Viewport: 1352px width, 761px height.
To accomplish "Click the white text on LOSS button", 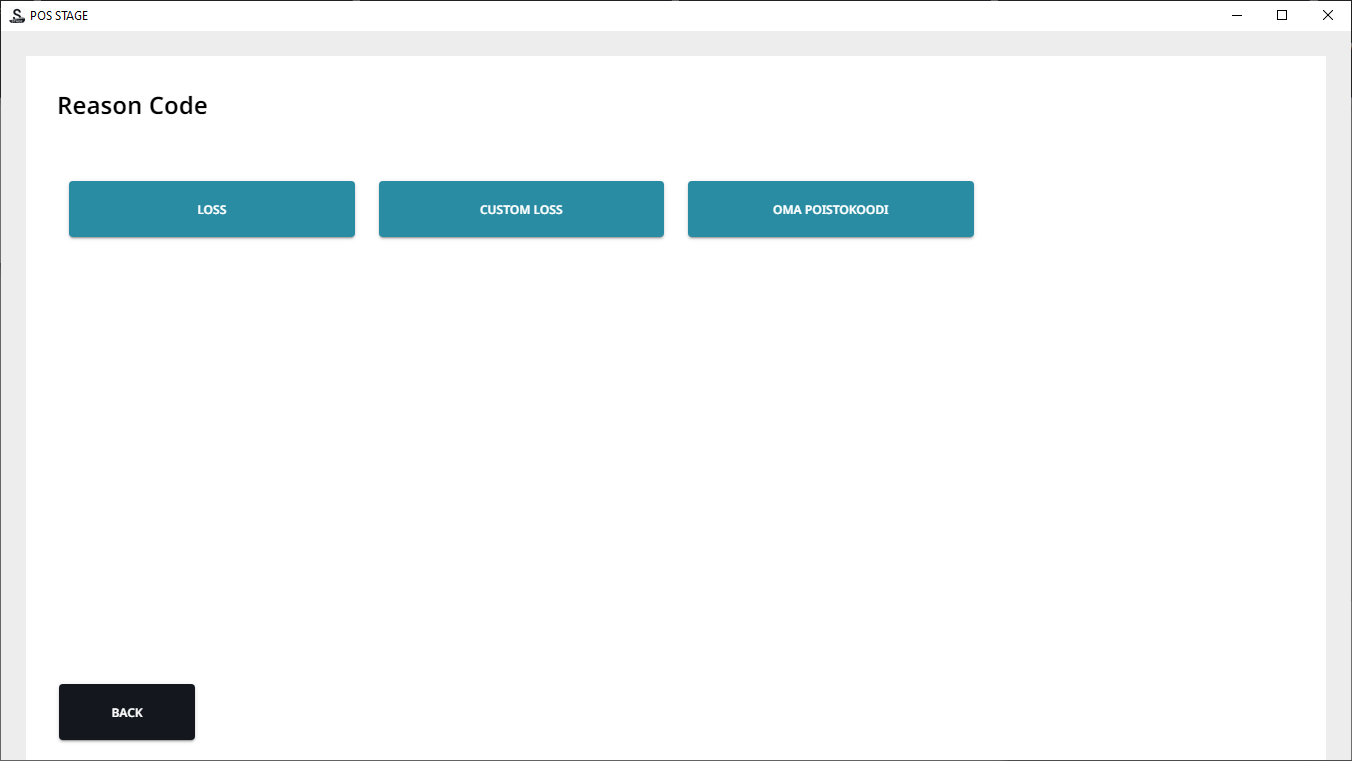I will (x=212, y=210).
